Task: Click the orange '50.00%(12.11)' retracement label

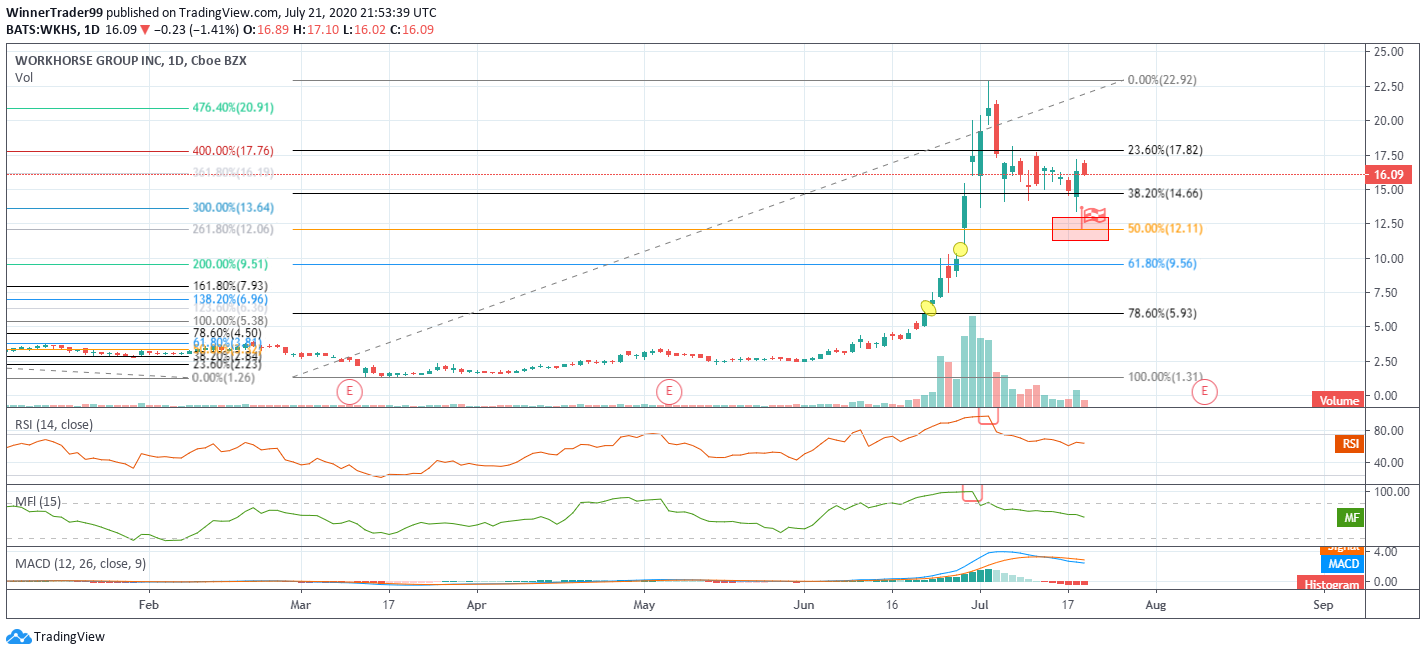Action: (1165, 228)
